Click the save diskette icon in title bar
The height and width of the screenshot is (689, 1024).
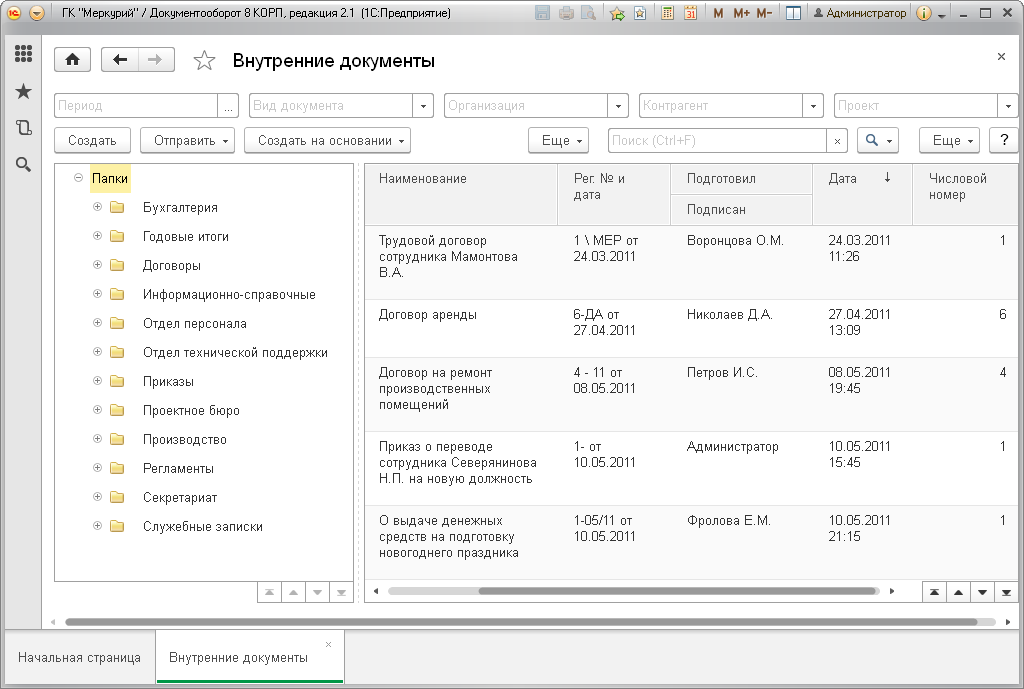pyautogui.click(x=542, y=13)
